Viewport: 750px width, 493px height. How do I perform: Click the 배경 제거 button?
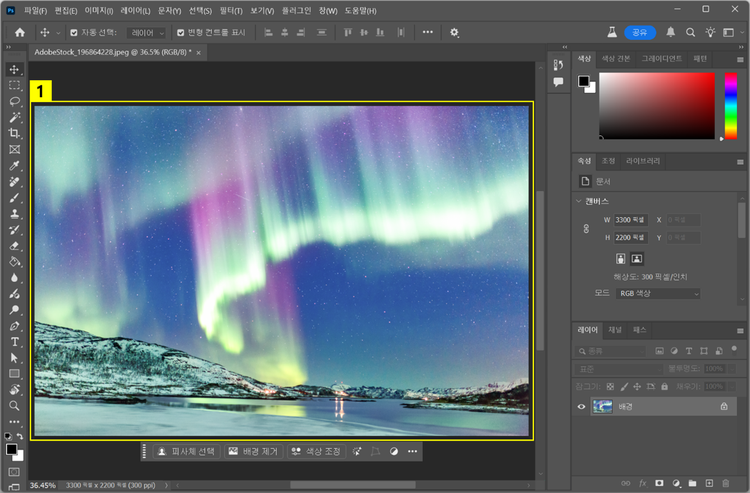[254, 452]
